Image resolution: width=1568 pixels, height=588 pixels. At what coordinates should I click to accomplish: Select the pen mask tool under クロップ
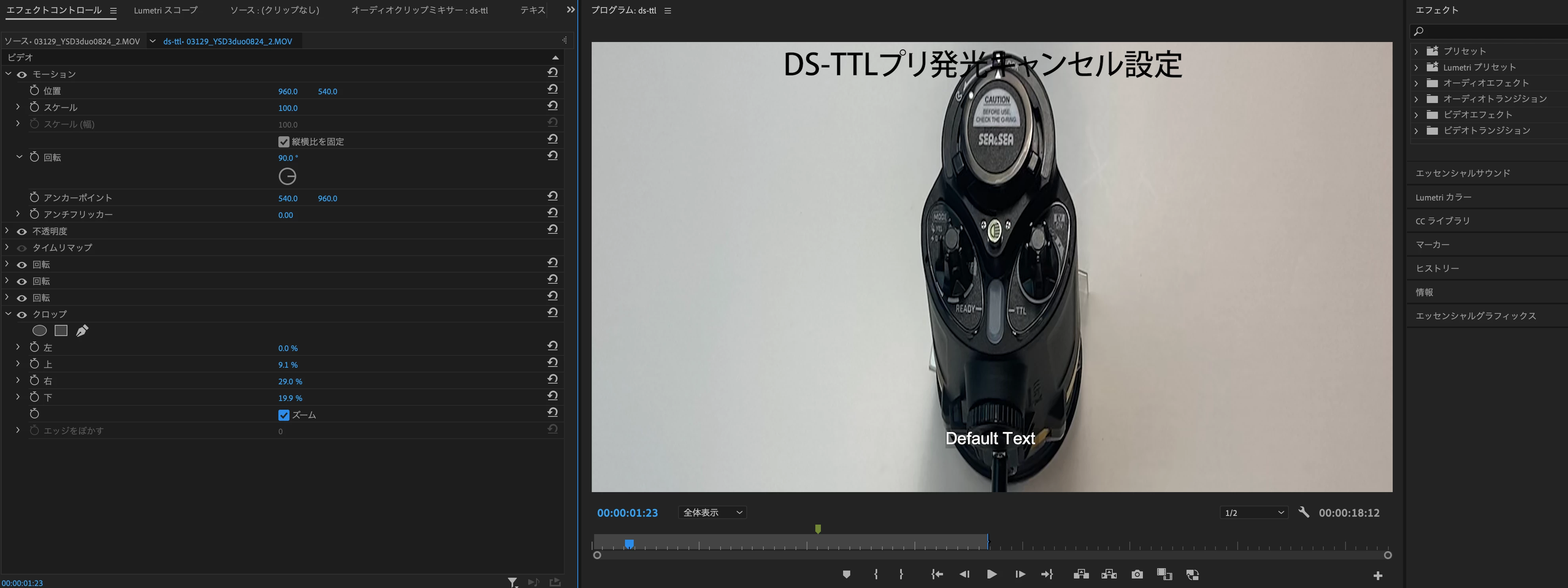82,331
